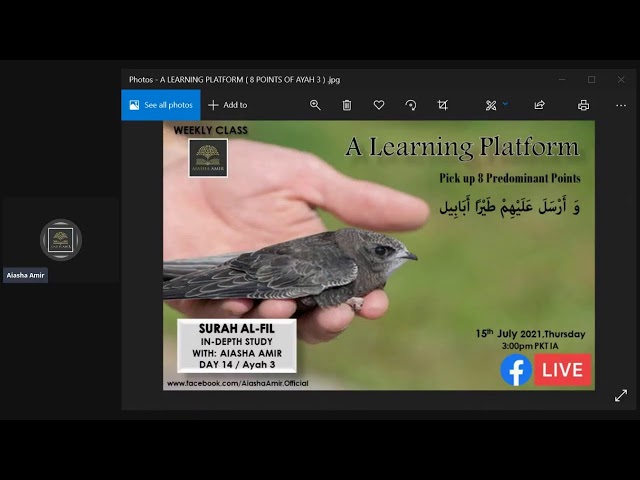Click the Photos window title text
640x480 pixels.
[x=234, y=80]
